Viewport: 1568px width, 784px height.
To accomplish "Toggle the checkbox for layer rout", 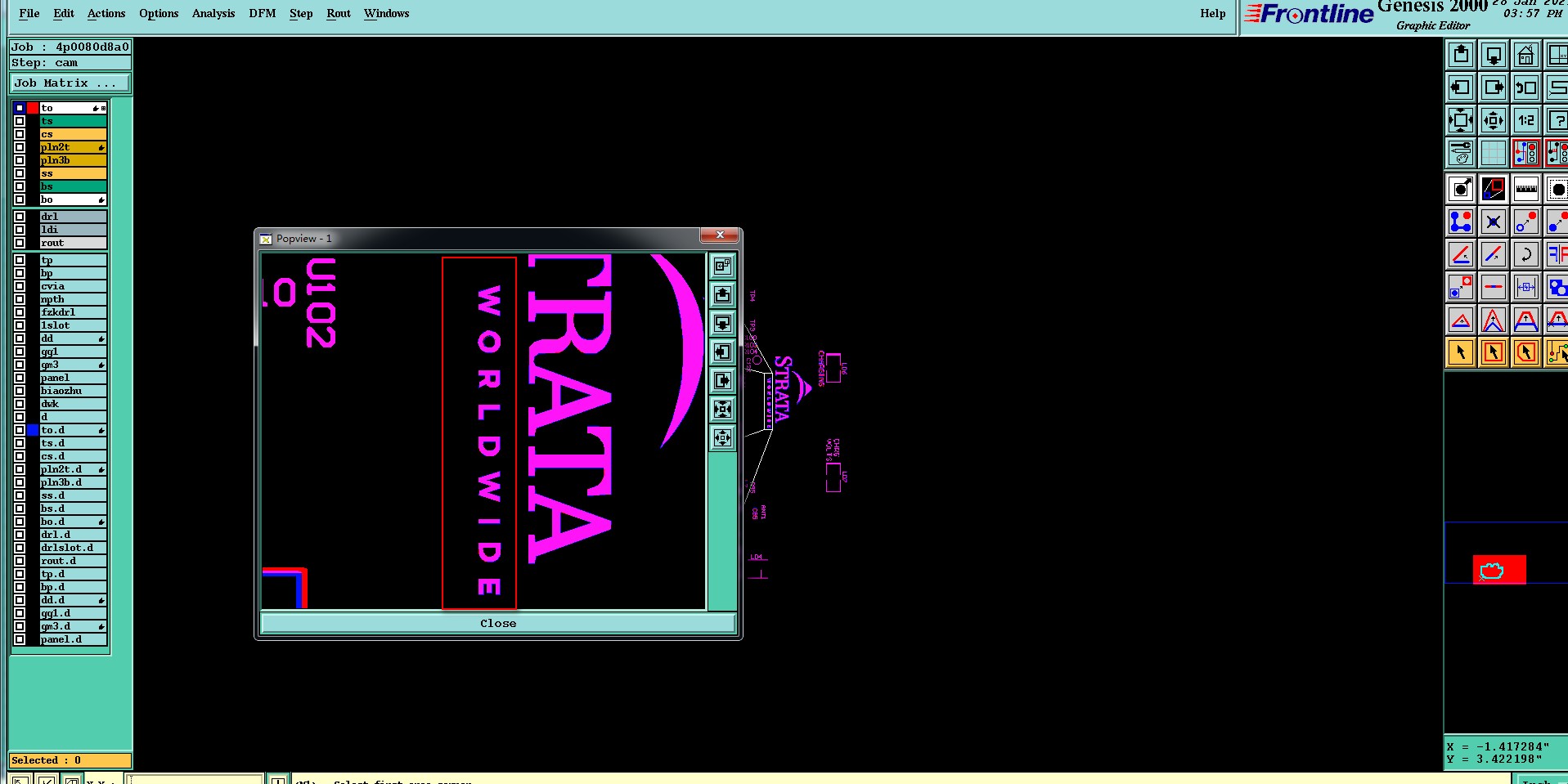I will (20, 243).
